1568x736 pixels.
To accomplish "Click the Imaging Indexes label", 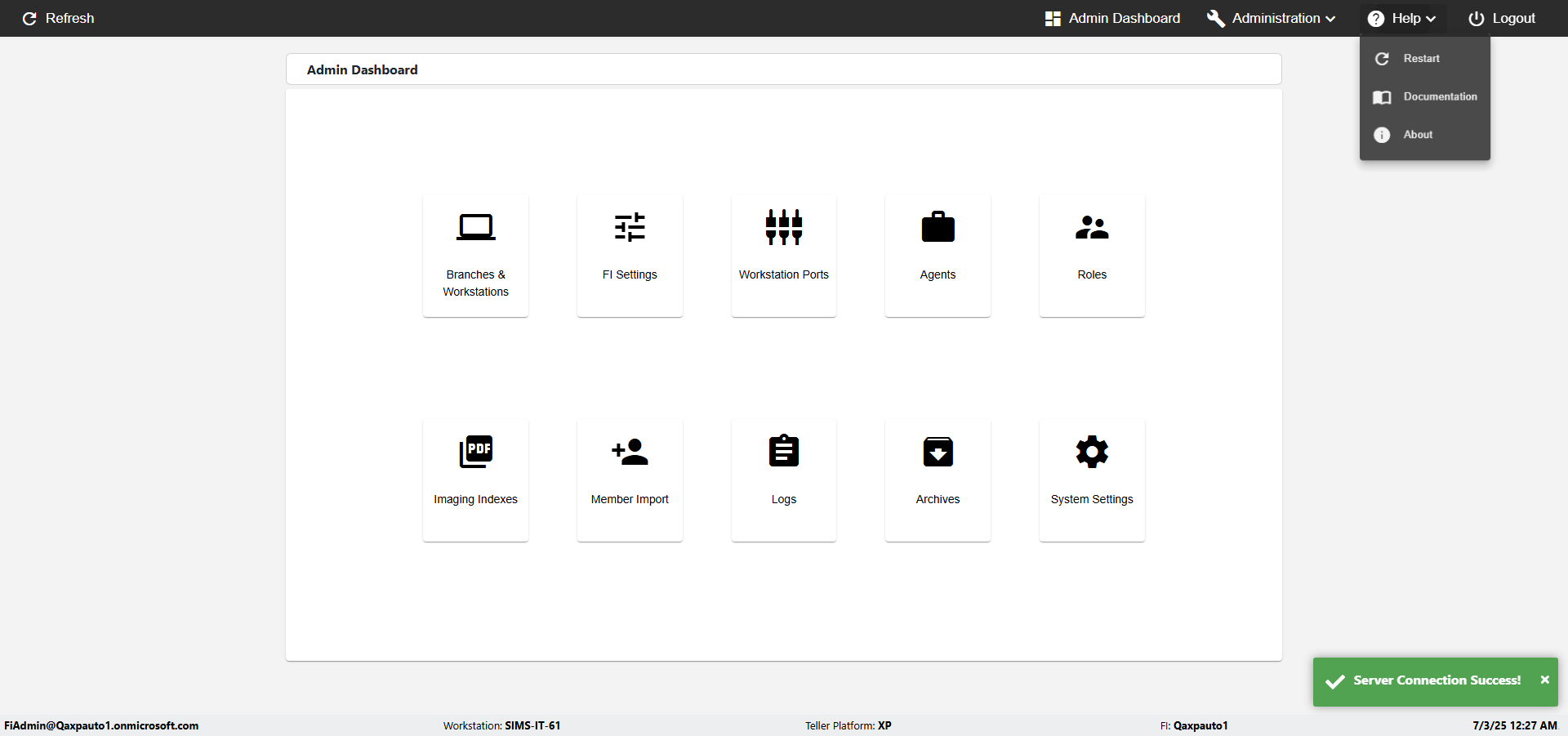I will 475,499.
